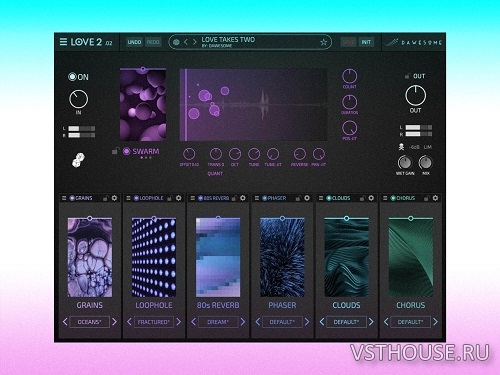The width and height of the screenshot is (500, 375).
Task: Click the skull icon near LIM
Action: pos(402,147)
